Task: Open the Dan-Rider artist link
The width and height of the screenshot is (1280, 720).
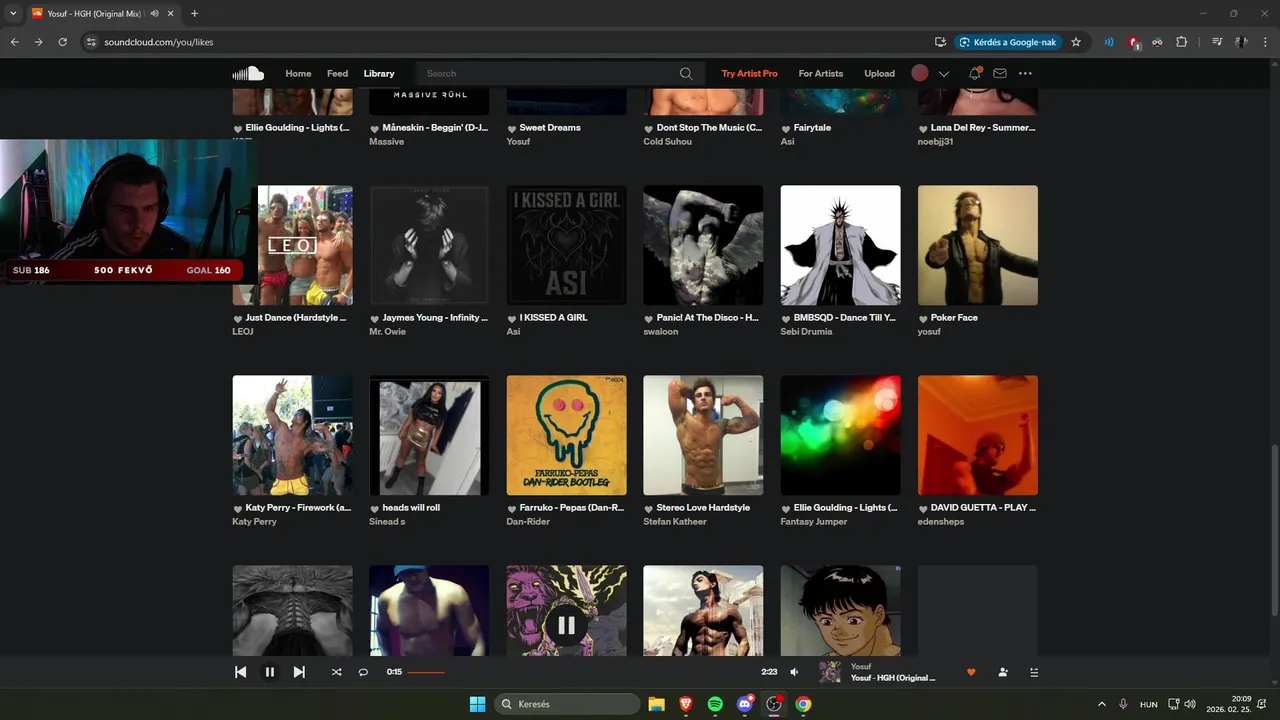Action: point(529,521)
